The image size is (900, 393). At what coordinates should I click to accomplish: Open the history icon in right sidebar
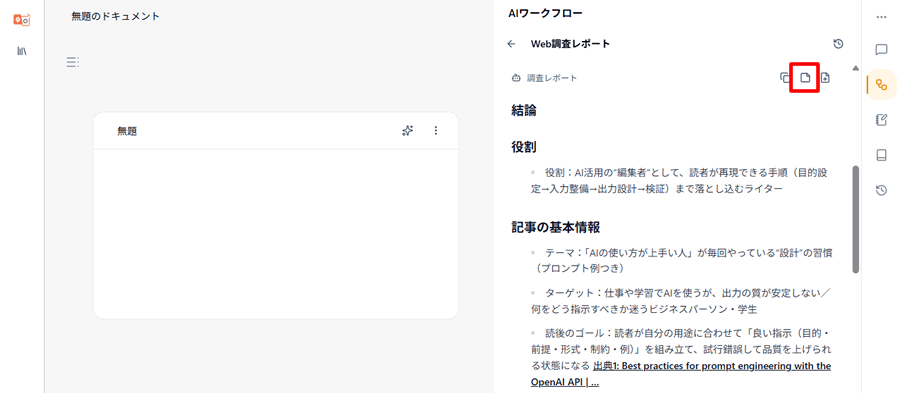pos(881,190)
